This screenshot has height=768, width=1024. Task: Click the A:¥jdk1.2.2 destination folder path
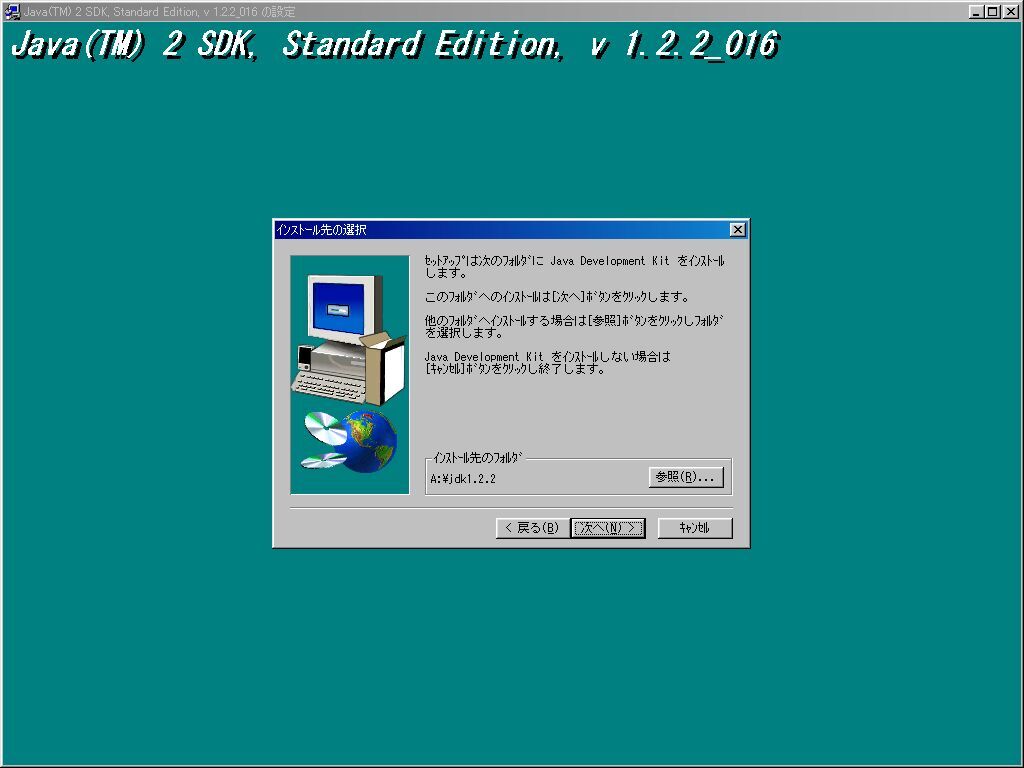[463, 479]
